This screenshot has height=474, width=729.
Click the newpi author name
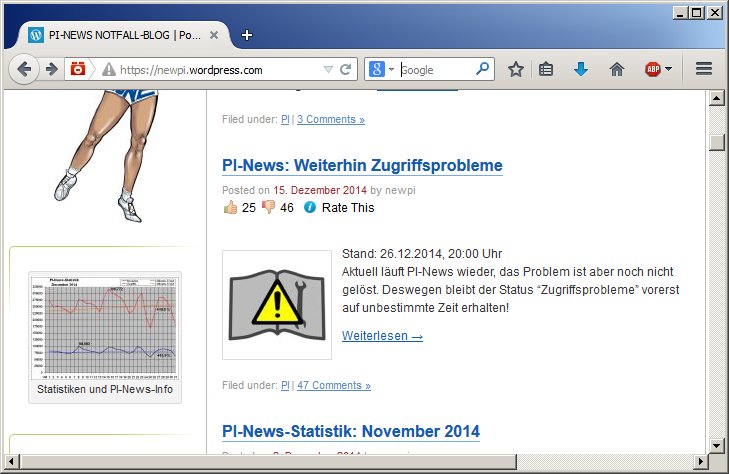[400, 190]
